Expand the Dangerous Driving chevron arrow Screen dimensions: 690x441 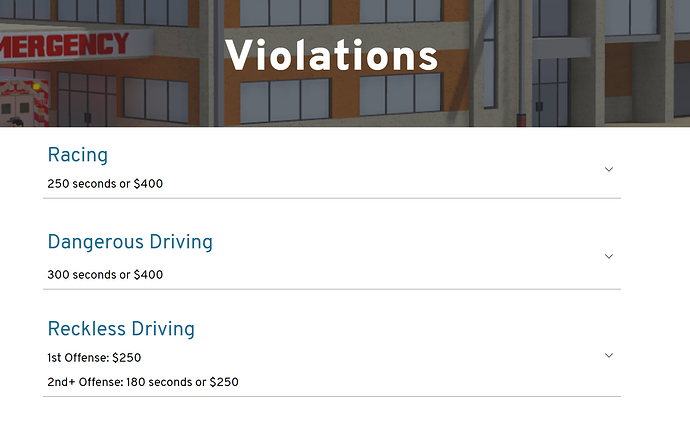tap(609, 256)
